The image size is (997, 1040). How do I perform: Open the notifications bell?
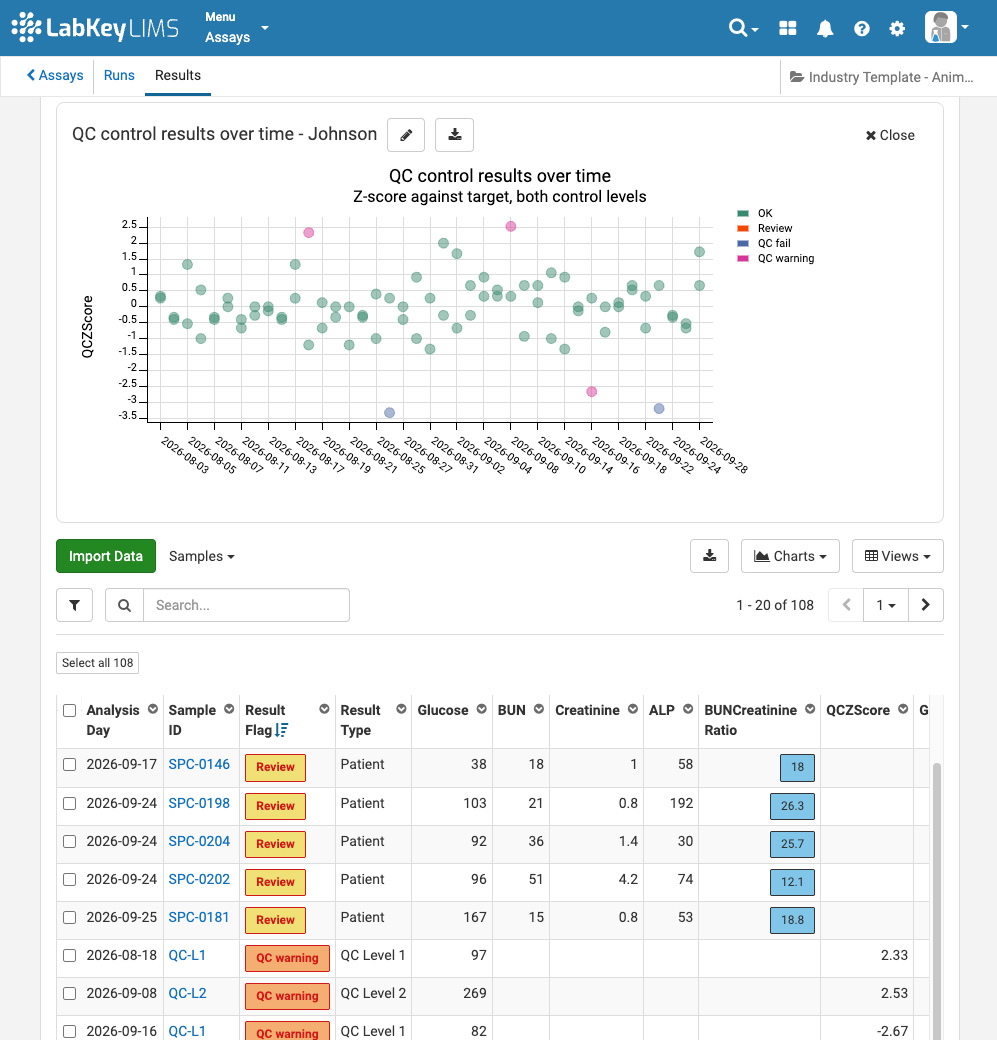(825, 29)
